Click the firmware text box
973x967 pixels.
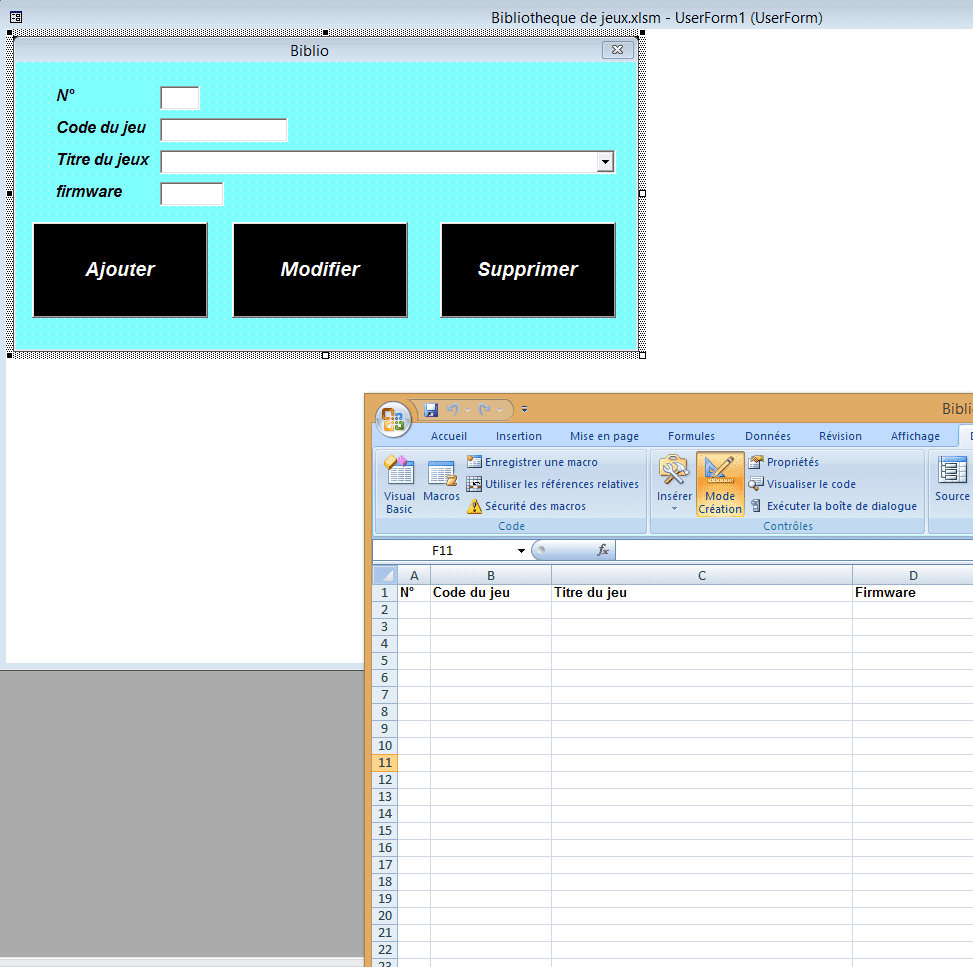[x=192, y=194]
